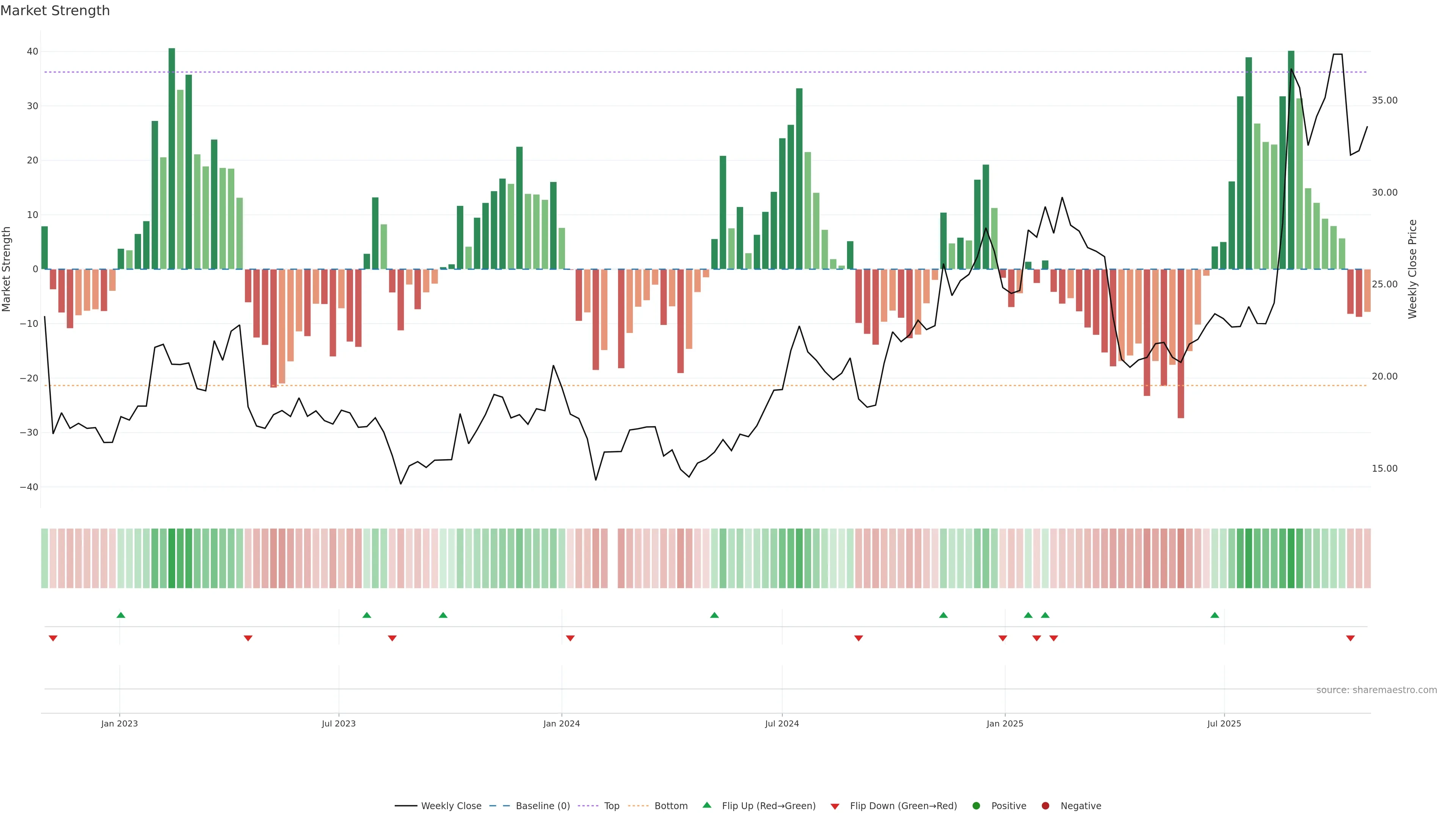Click the first green flip-up marker near Jan 2023
The height and width of the screenshot is (819, 1456).
[x=121, y=615]
